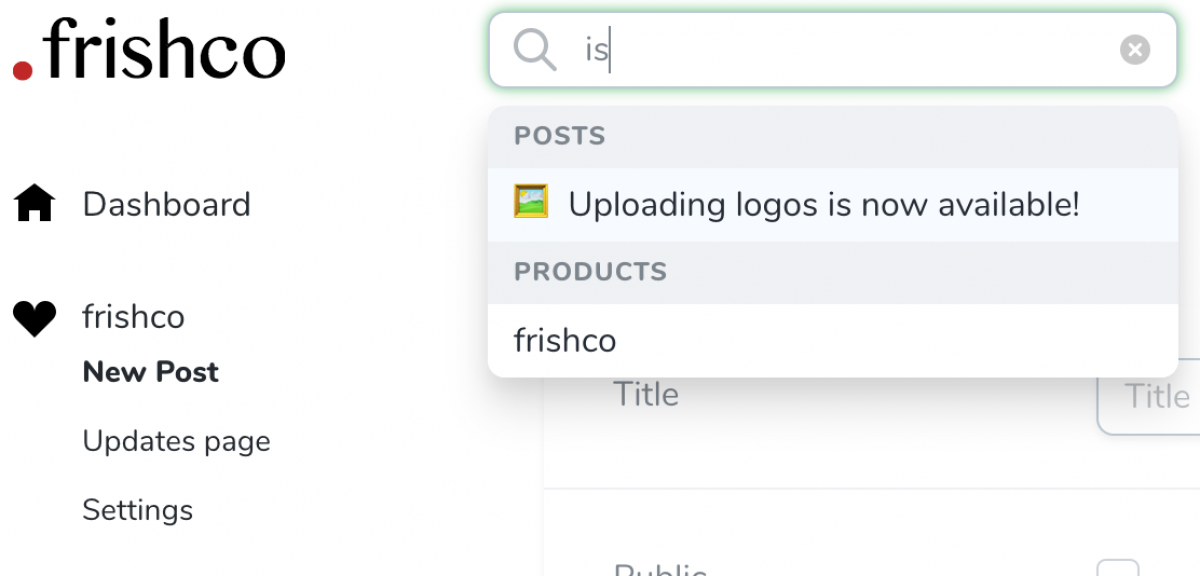
Task: Open "Uploading logos is now available!" post result
Action: (823, 205)
